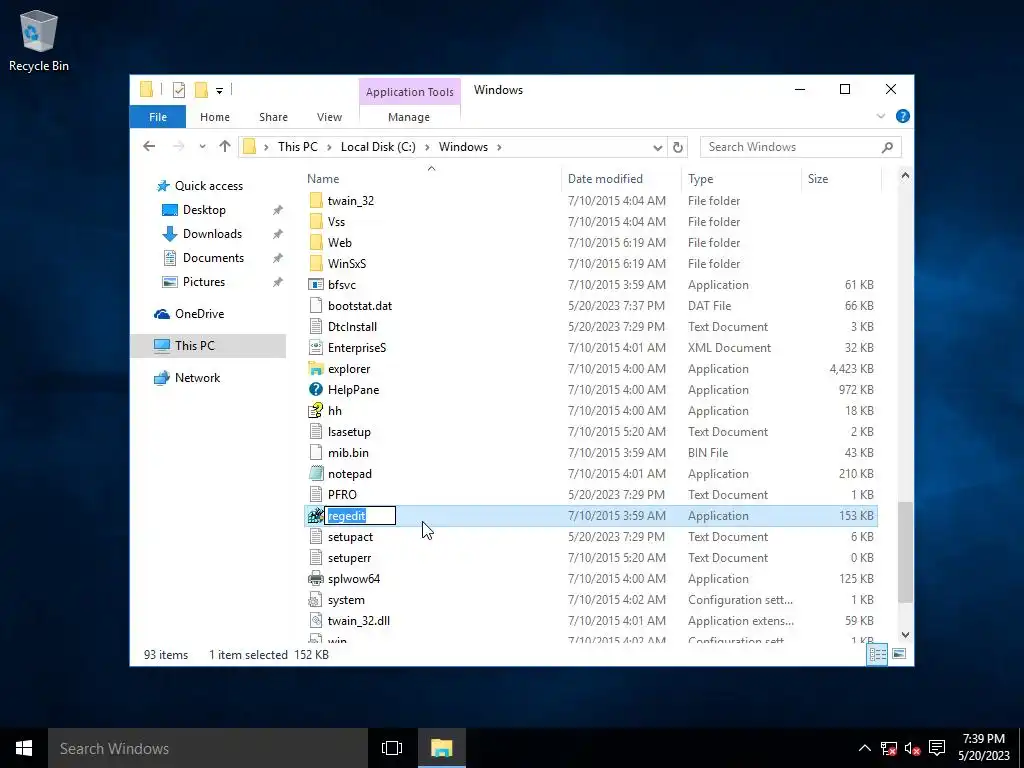Click the volume speaker tray icon
1024x768 pixels.
(912, 748)
